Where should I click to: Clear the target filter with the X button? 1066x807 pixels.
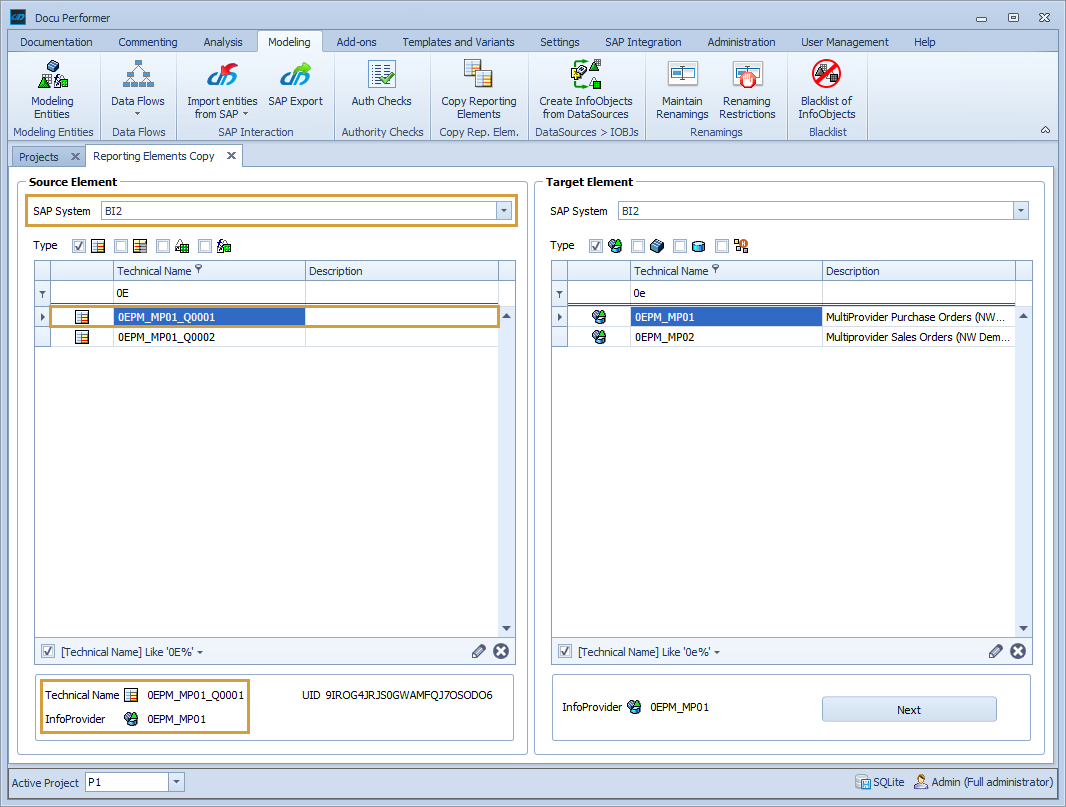(1018, 651)
